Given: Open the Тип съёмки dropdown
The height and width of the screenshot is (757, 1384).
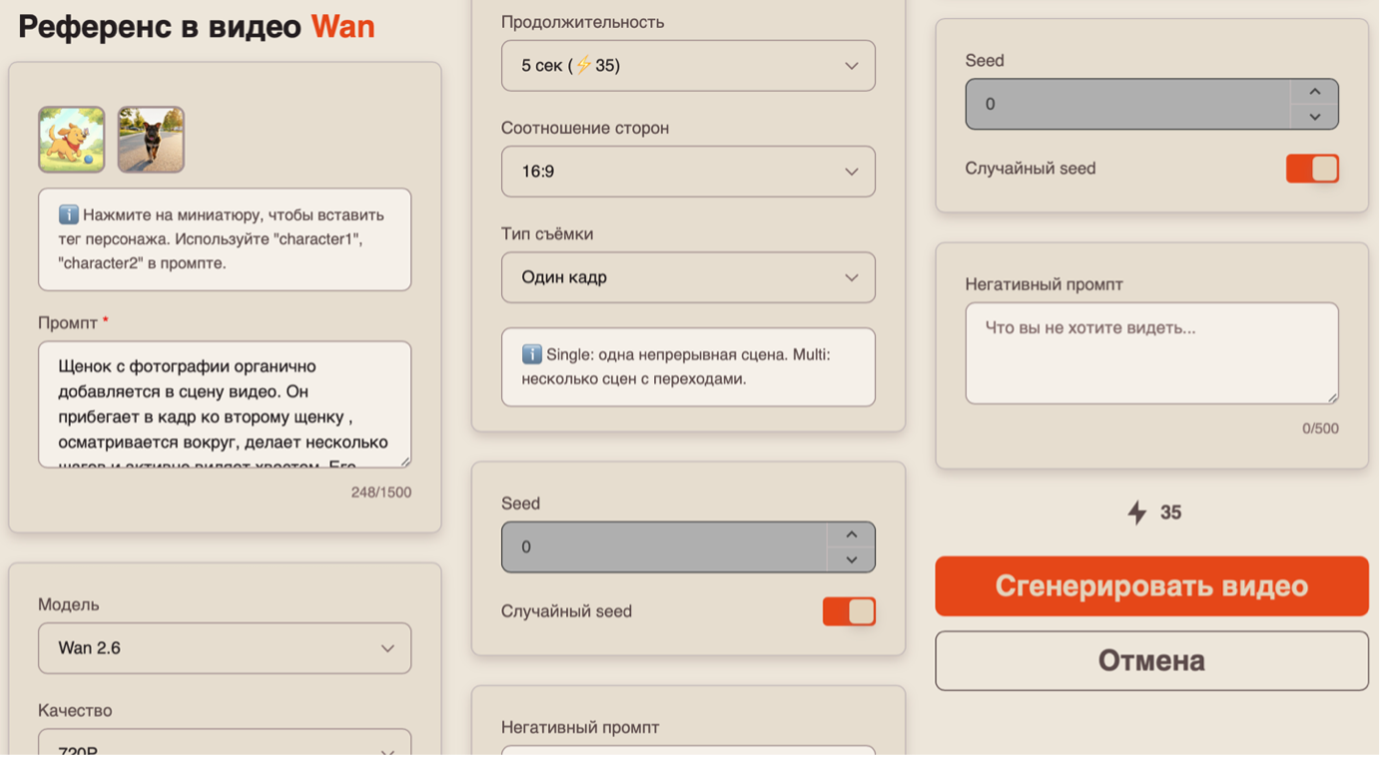Looking at the screenshot, I should pos(688,278).
